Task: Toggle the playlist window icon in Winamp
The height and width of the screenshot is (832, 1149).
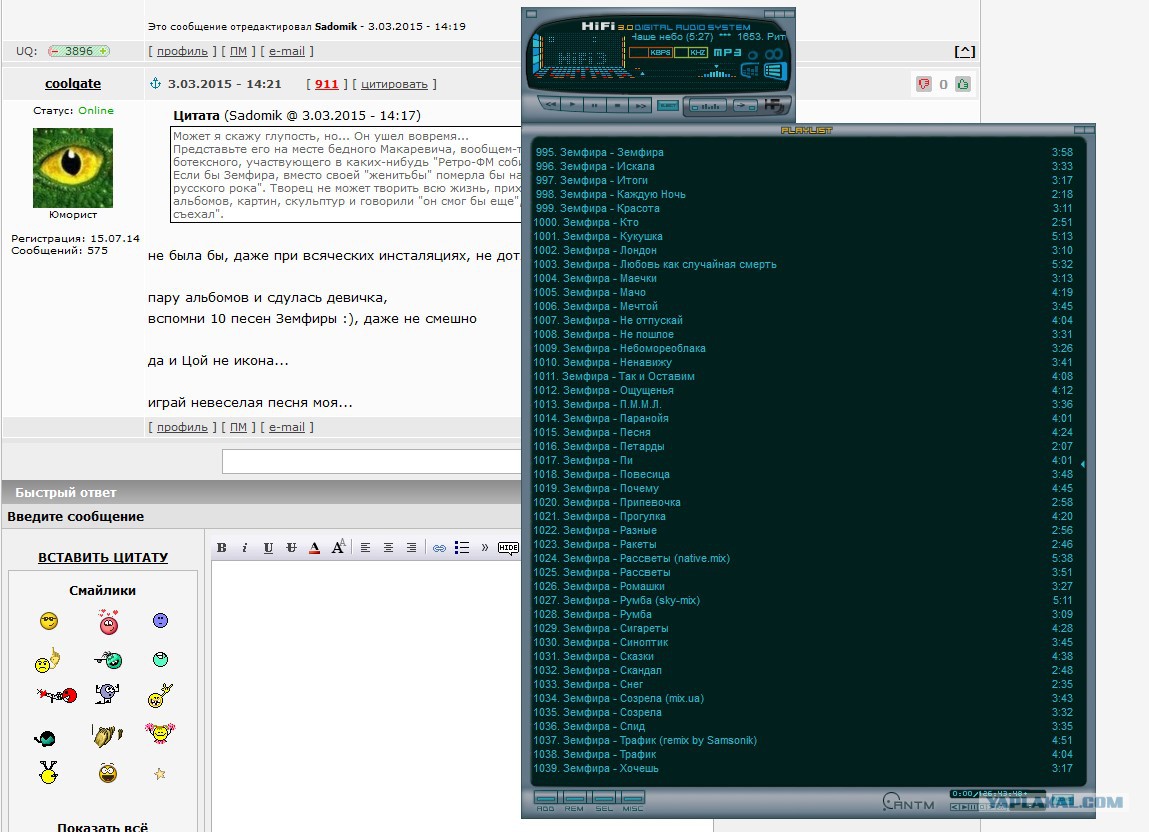Action: click(775, 71)
